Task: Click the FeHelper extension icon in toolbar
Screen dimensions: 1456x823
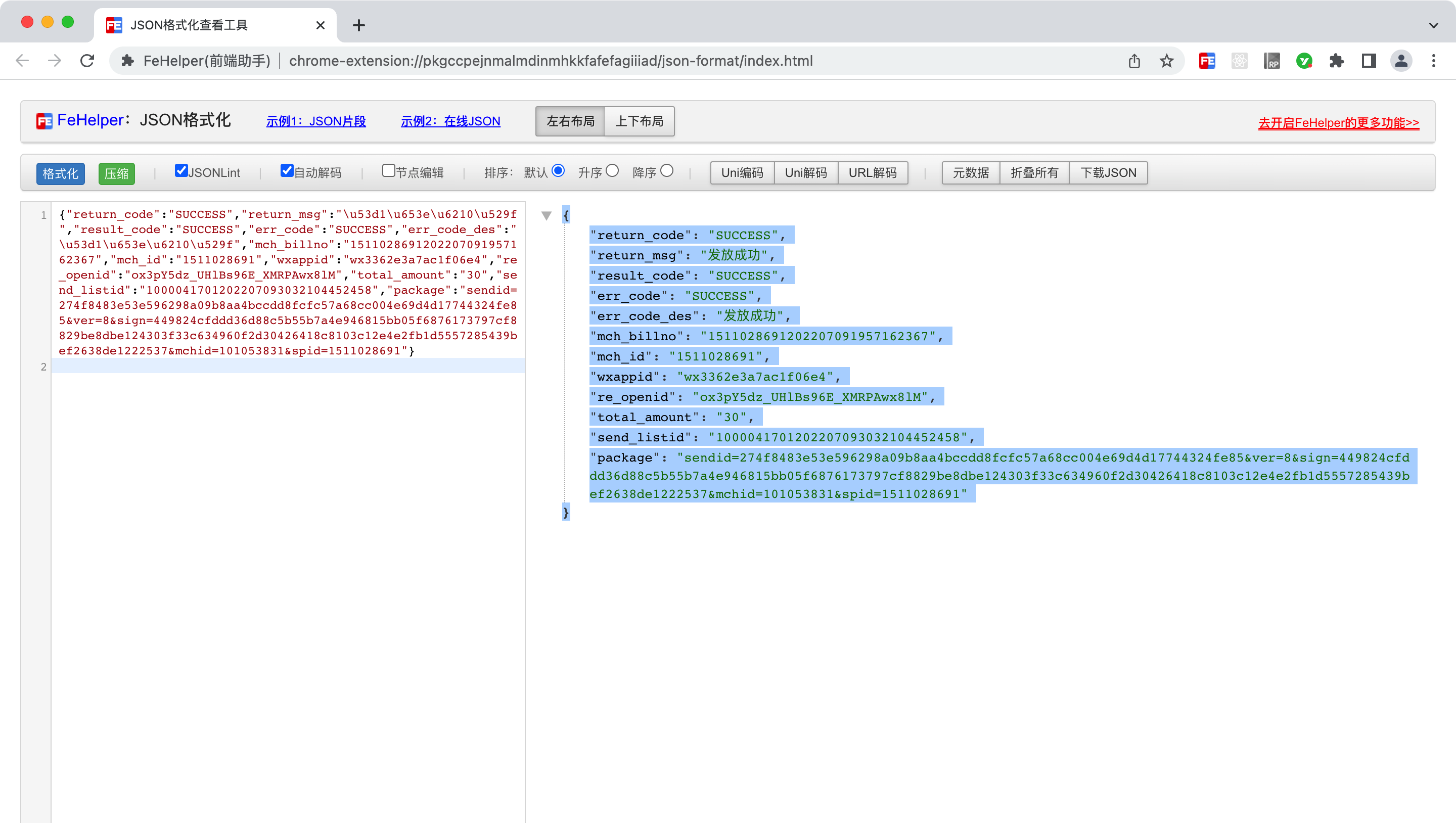Action: click(x=1207, y=61)
